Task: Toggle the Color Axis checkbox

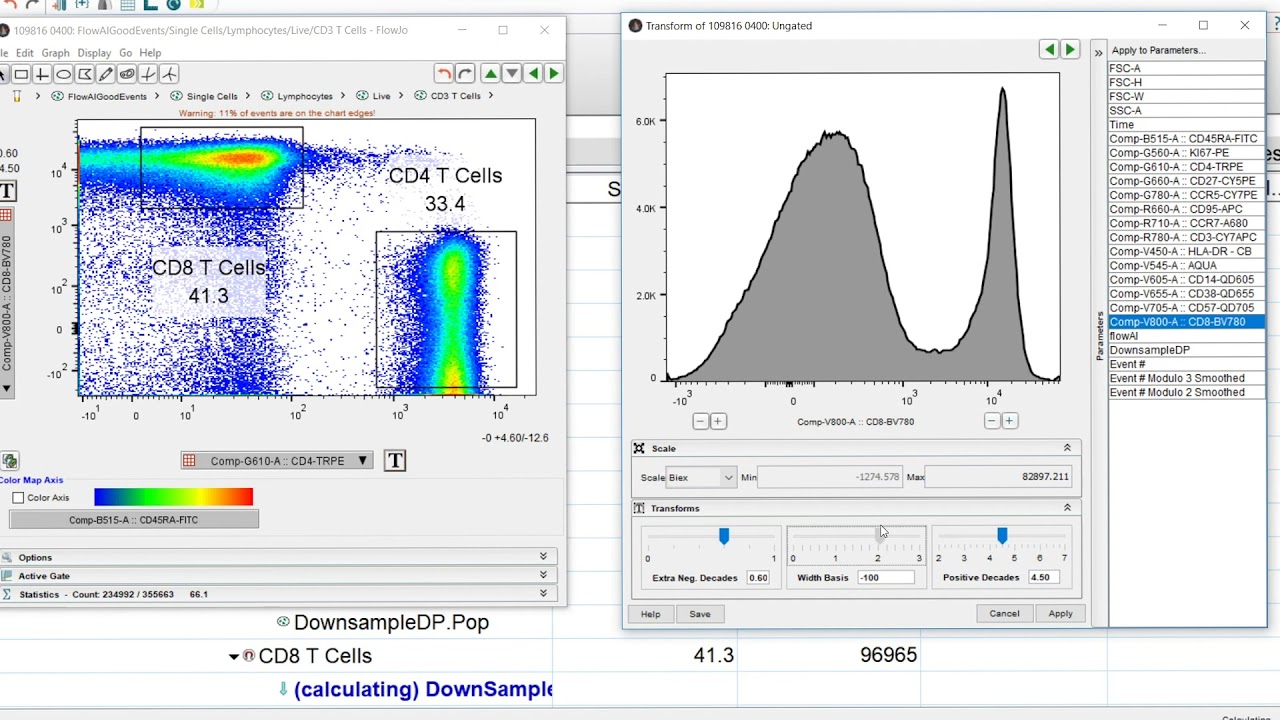Action: point(18,498)
